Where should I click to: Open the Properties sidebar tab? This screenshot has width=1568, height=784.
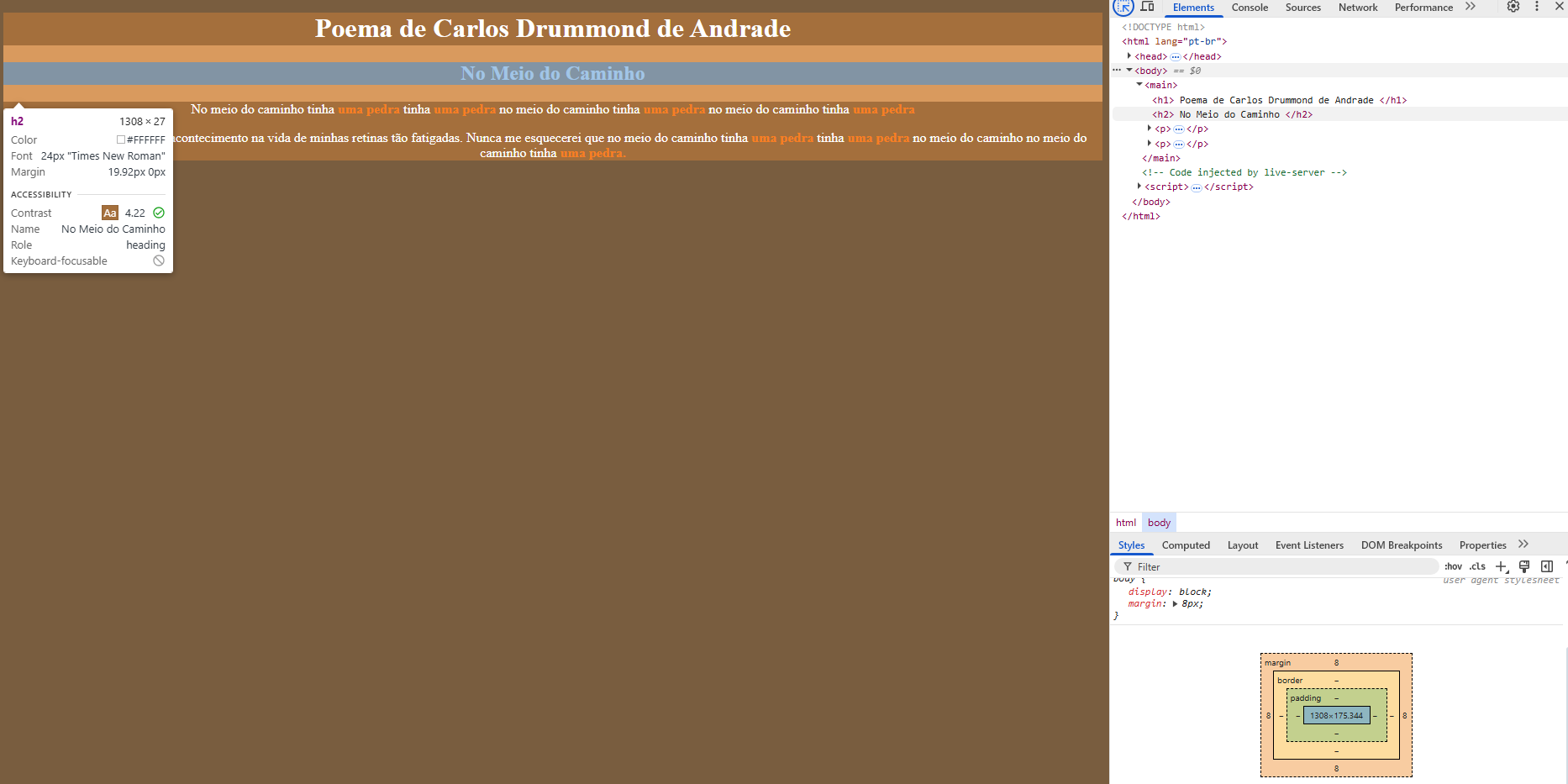coord(1482,545)
